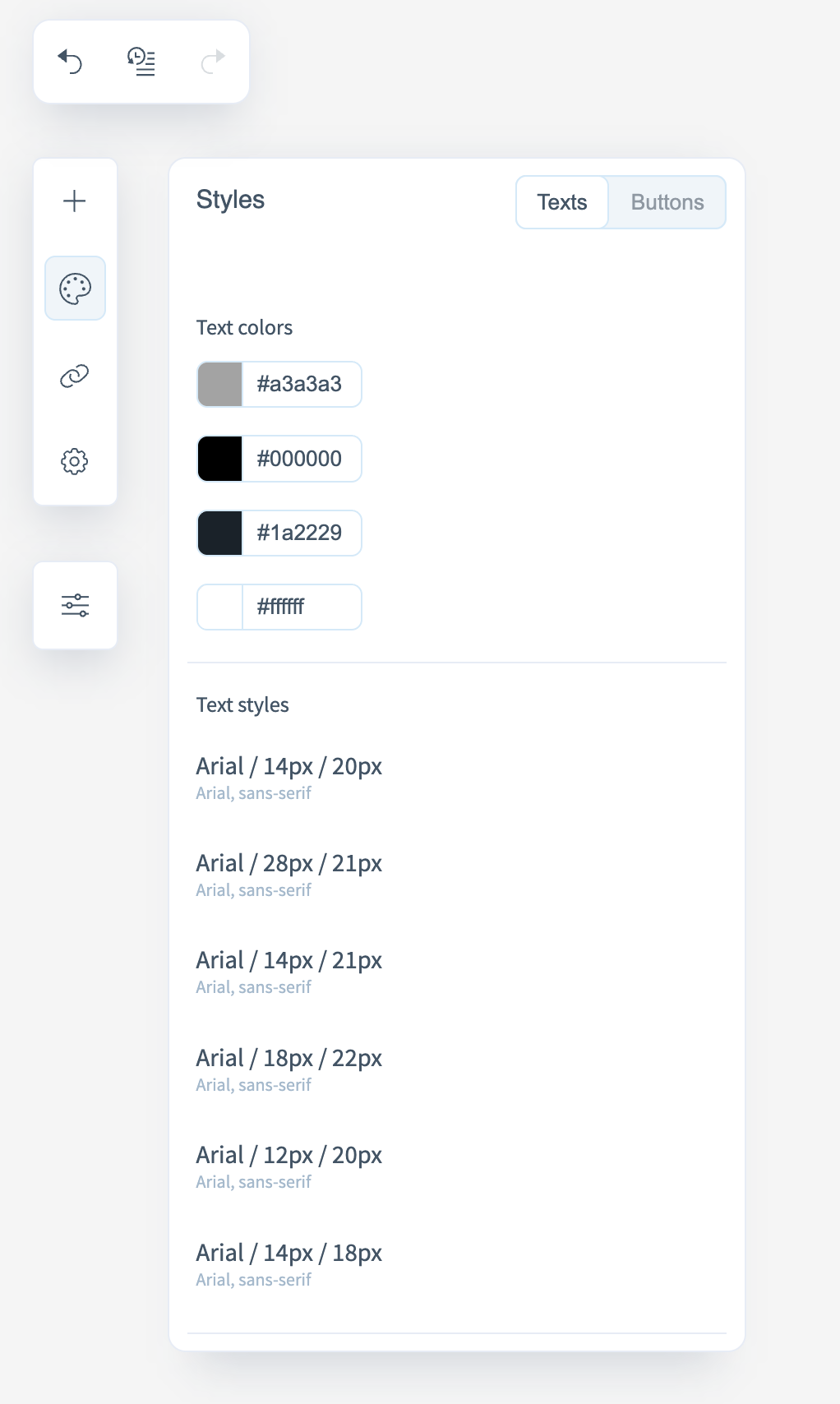Click the sliders adjustments icon

coord(75,606)
